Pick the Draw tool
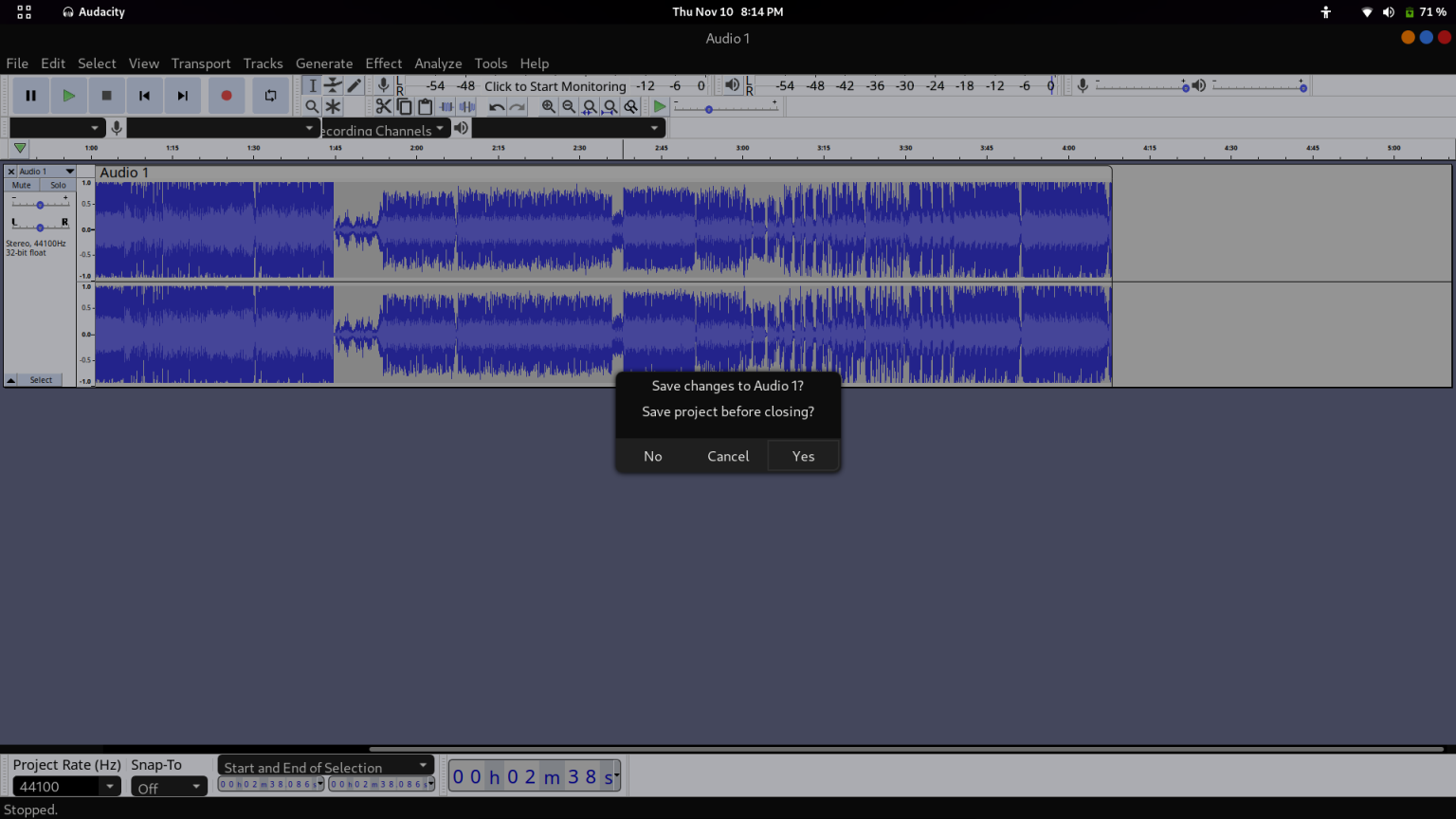1456x819 pixels. pyautogui.click(x=354, y=85)
